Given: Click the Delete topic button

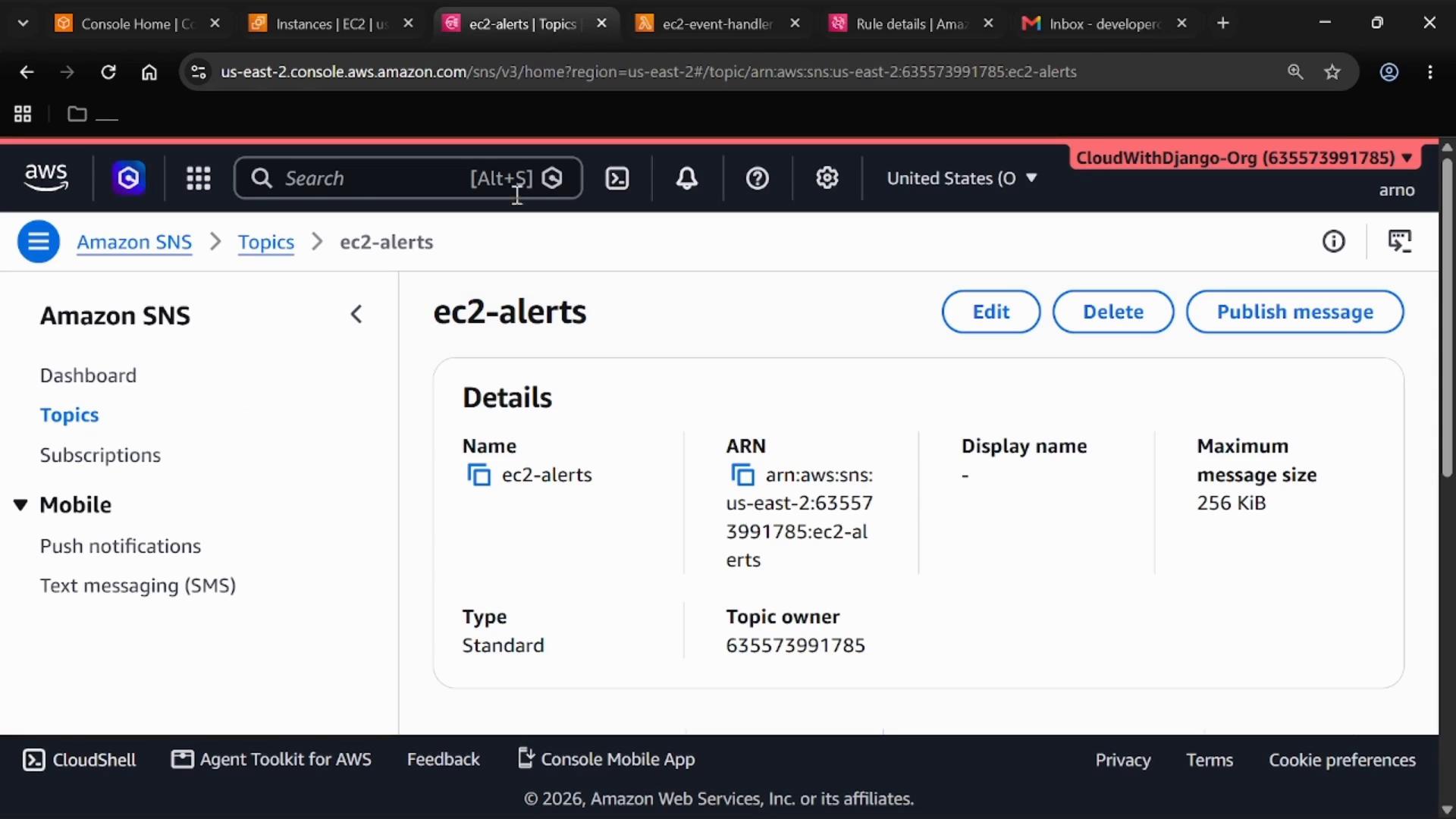Looking at the screenshot, I should (1113, 312).
